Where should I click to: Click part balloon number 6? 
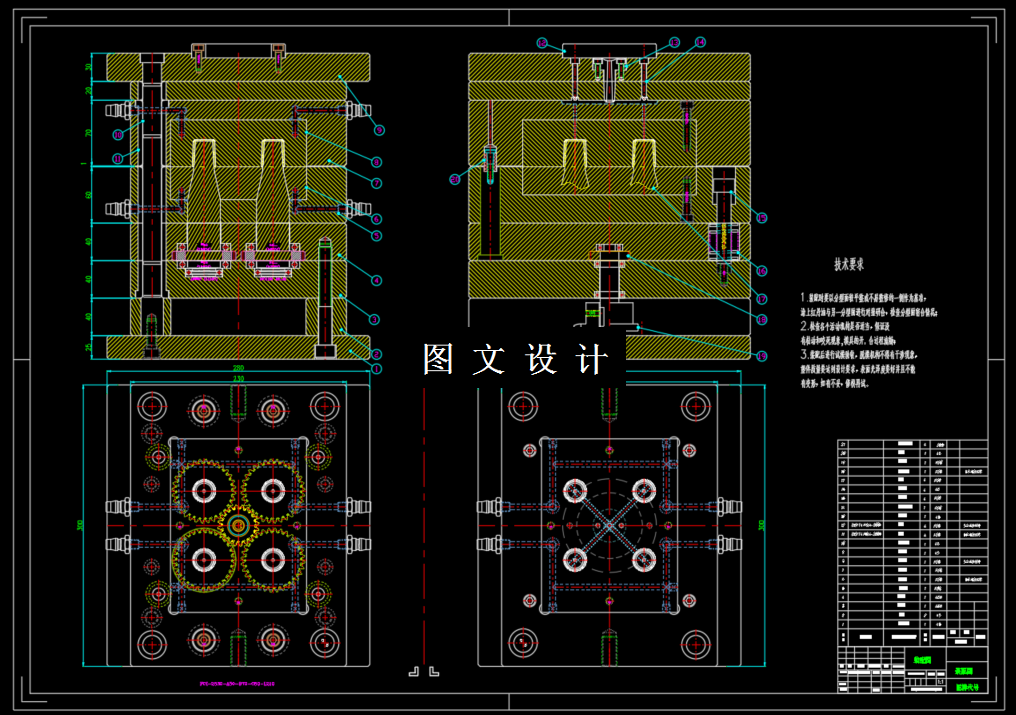point(376,219)
